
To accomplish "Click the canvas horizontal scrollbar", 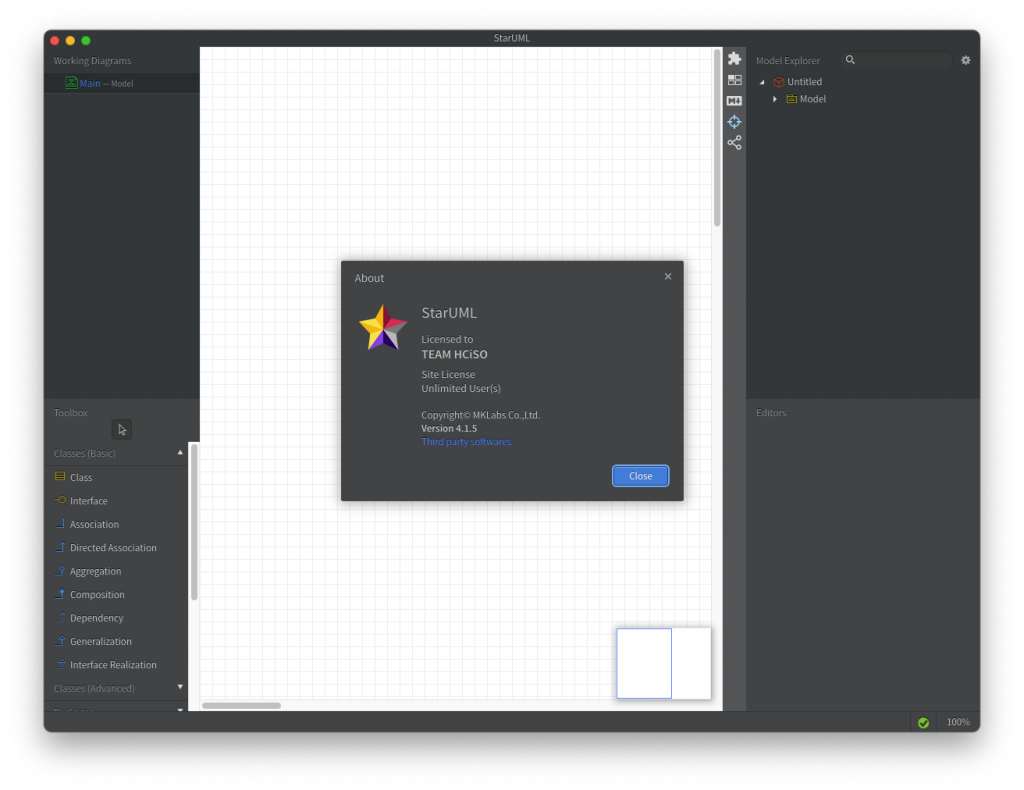I will pos(241,705).
